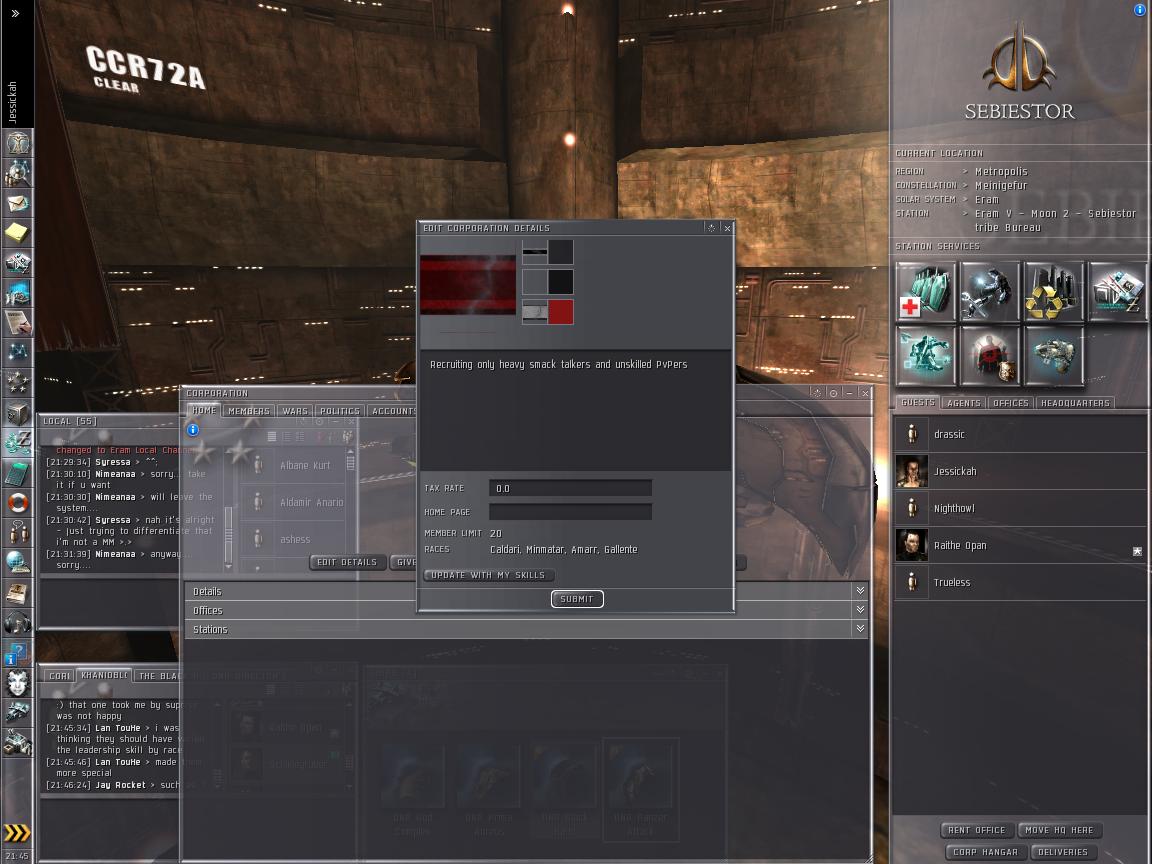Click the Deliveries button

tap(1062, 852)
